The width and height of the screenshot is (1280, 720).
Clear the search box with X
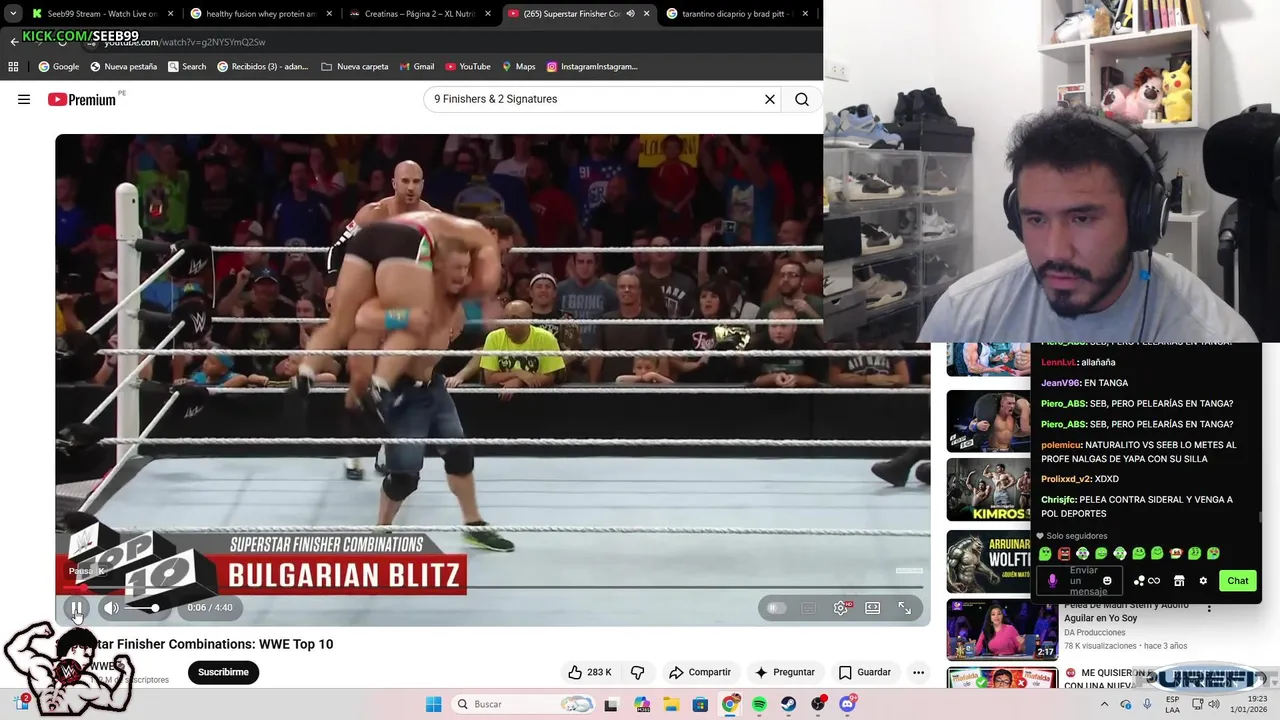coord(770,99)
